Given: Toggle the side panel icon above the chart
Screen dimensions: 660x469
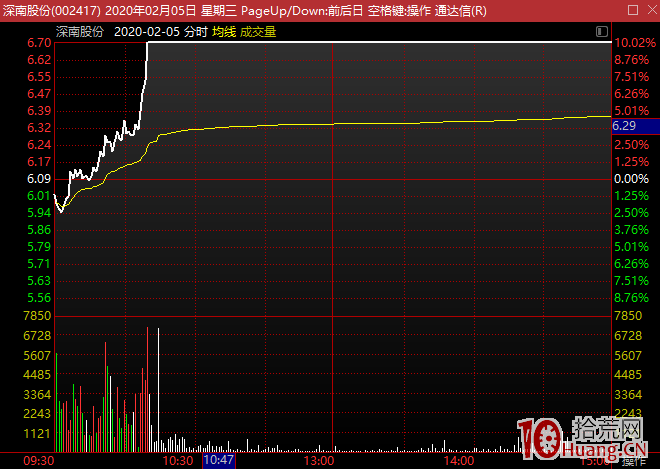Looking at the screenshot, I should [x=602, y=32].
